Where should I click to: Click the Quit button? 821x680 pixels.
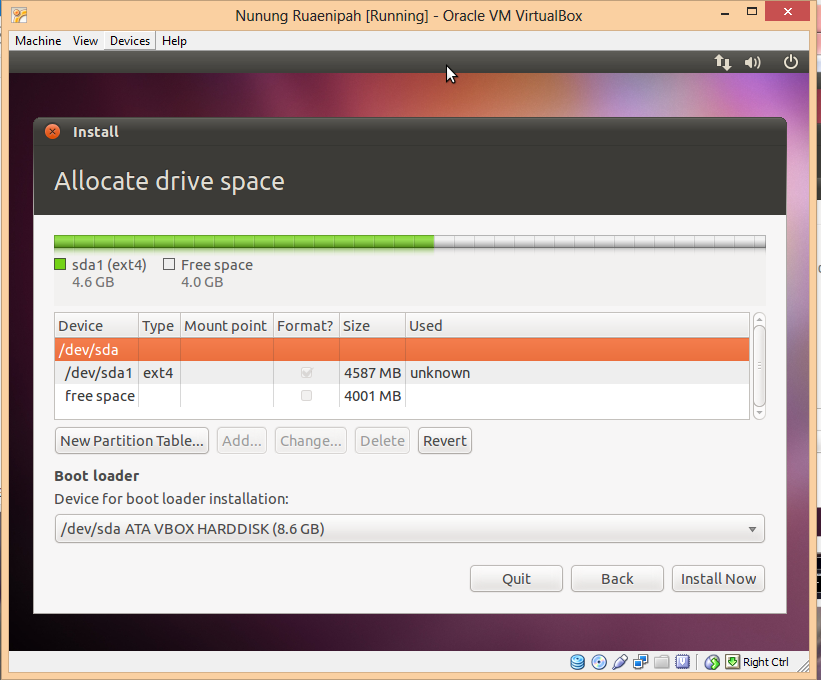click(516, 578)
